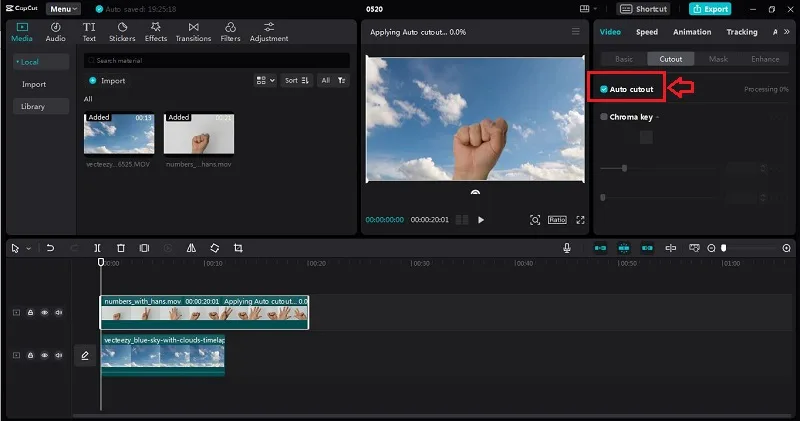Toggle clip linkage
800x421 pixels.
(647, 248)
